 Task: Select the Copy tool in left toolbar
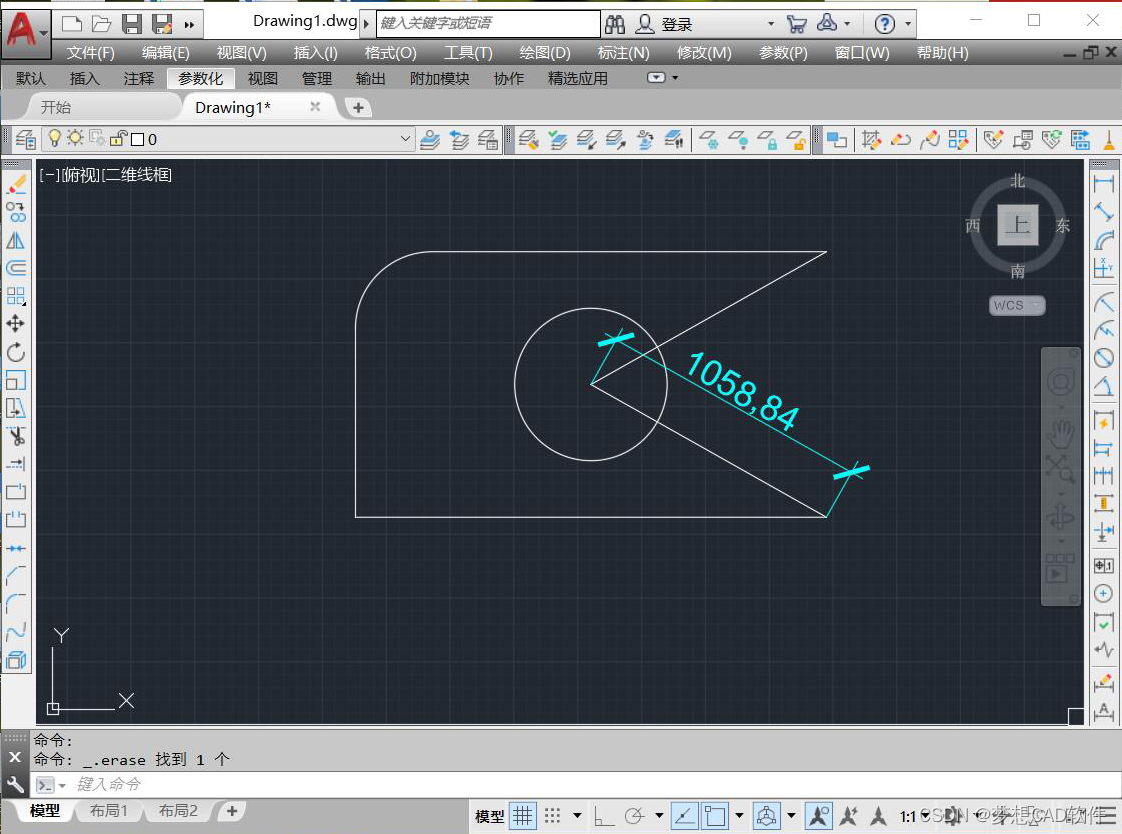(x=16, y=212)
